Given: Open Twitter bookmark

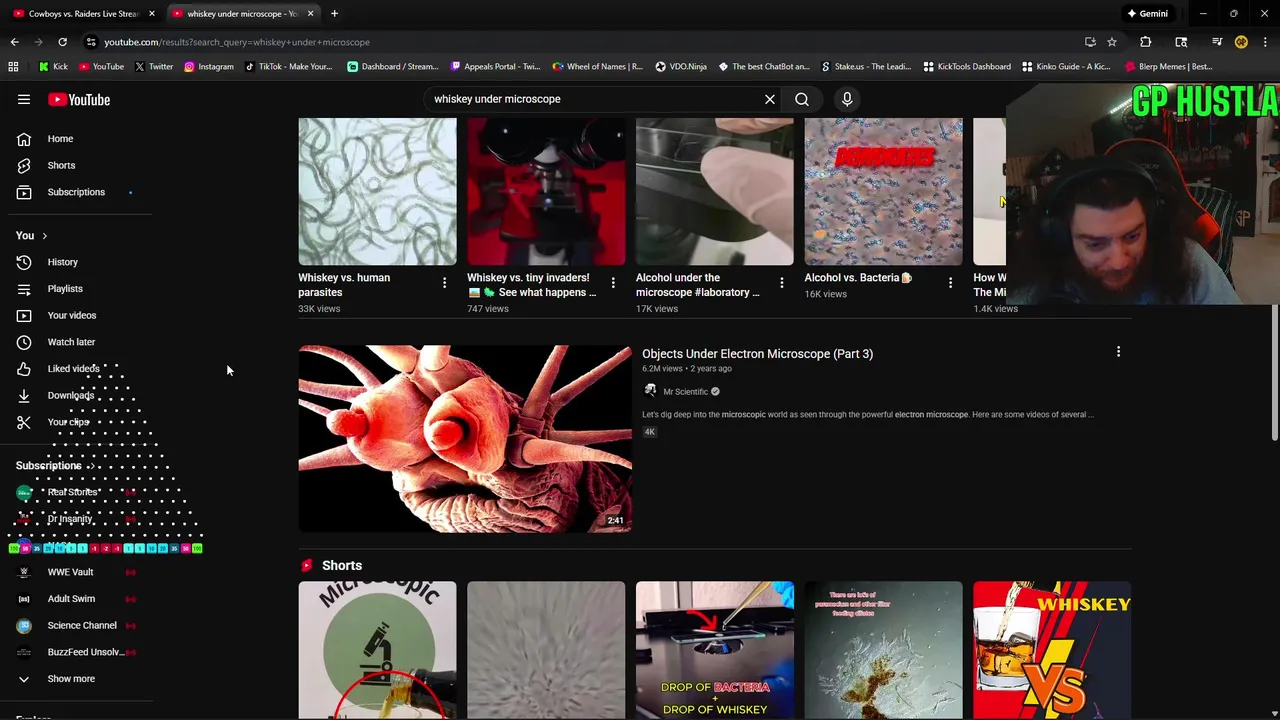Looking at the screenshot, I should tap(153, 67).
